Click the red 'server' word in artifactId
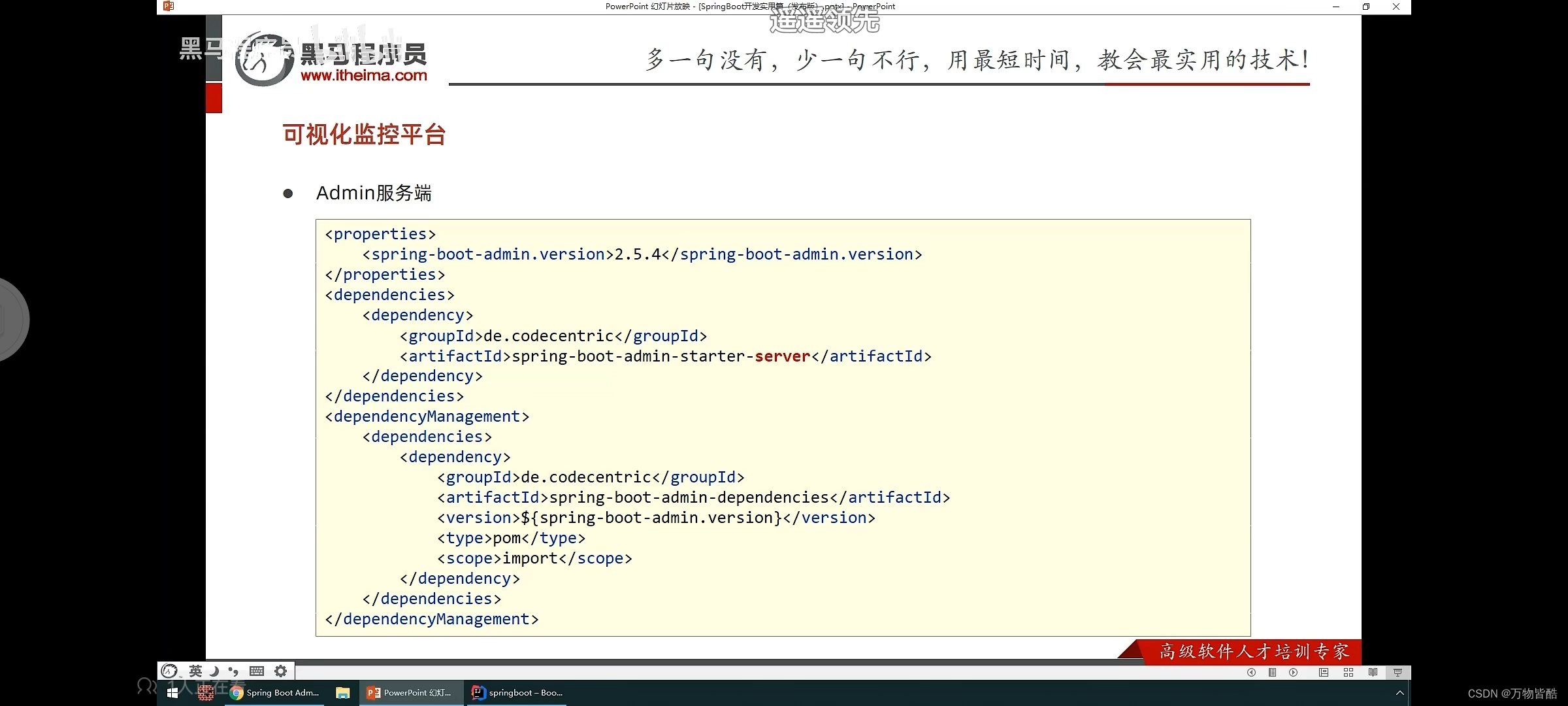This screenshot has width=1568, height=706. tap(782, 356)
